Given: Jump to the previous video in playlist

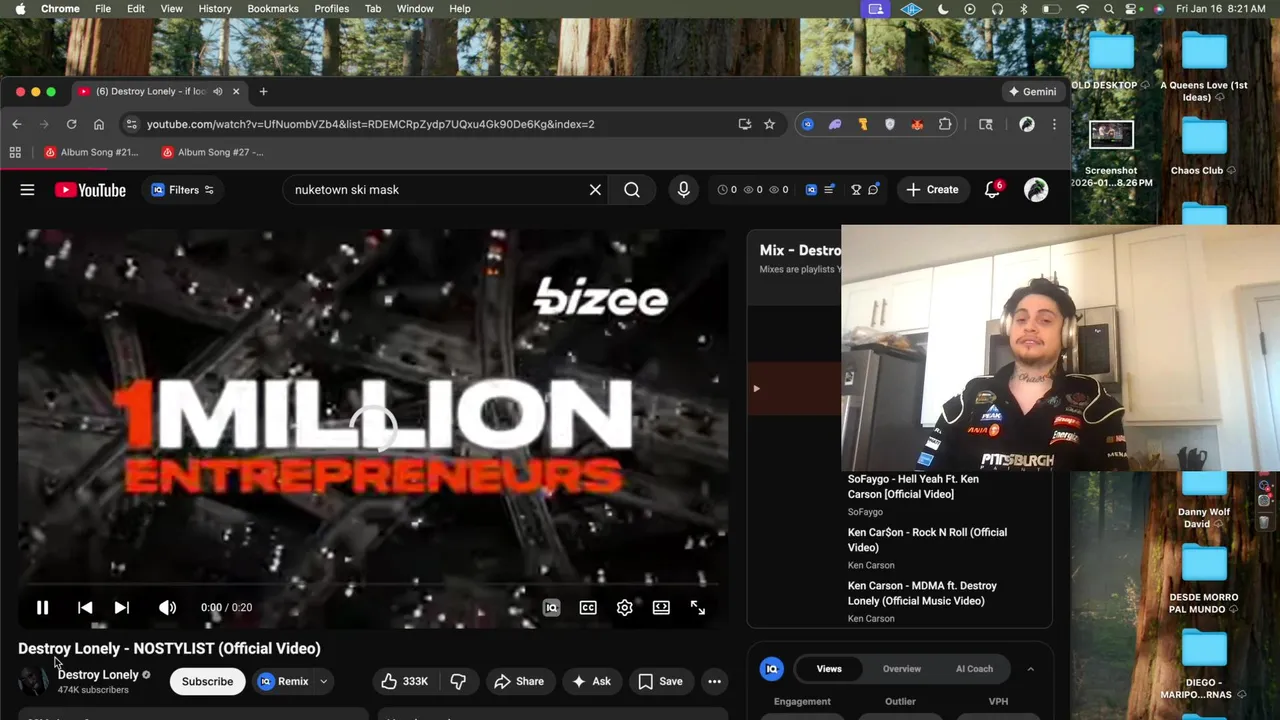Looking at the screenshot, I should click(85, 607).
